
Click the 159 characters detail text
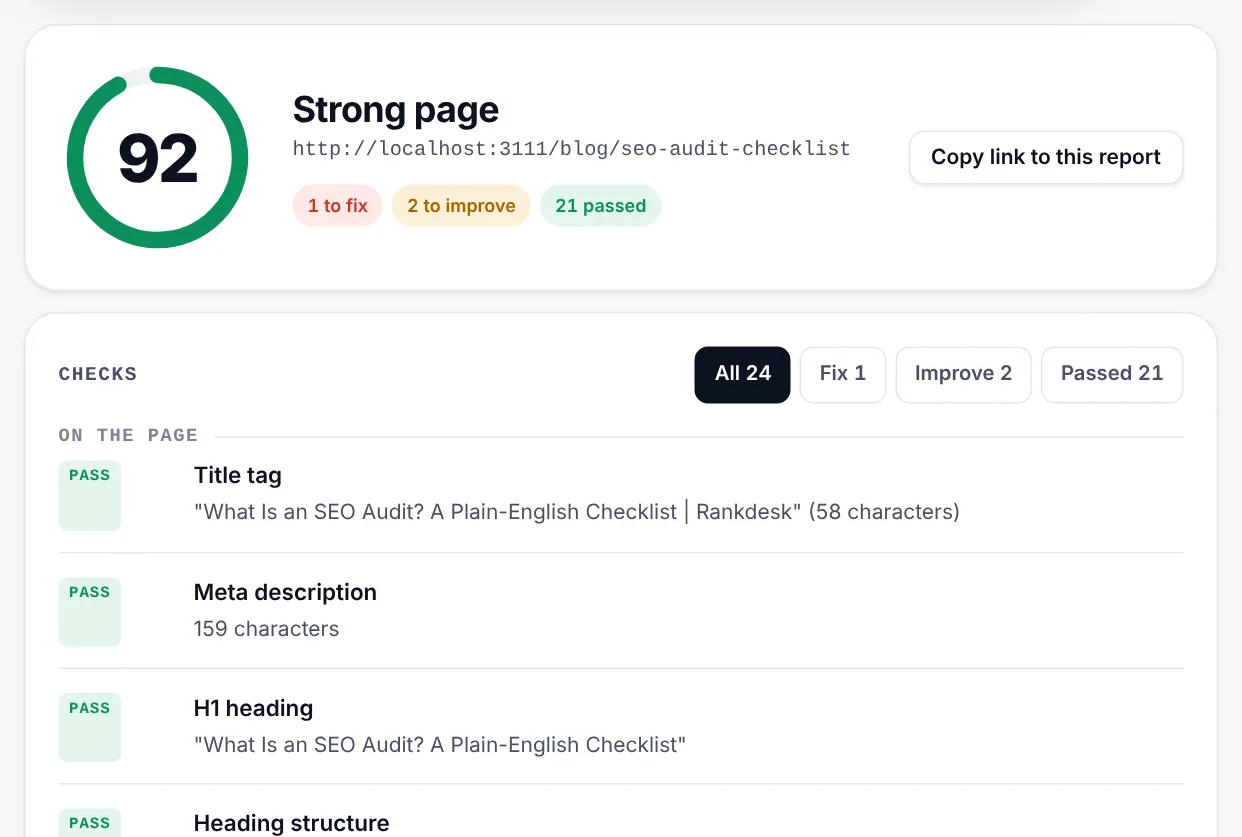coord(266,629)
